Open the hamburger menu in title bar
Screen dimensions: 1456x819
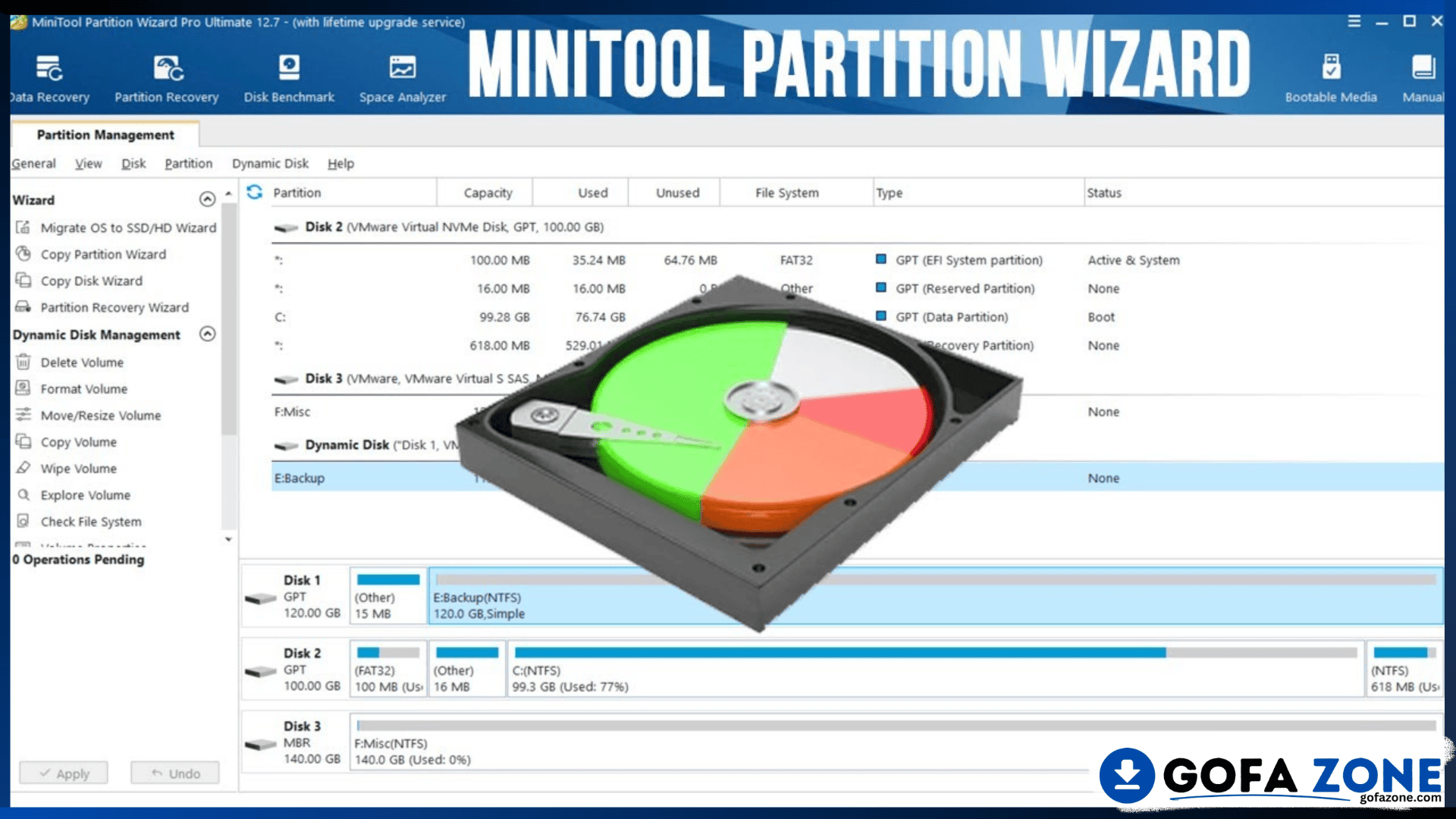1354,21
